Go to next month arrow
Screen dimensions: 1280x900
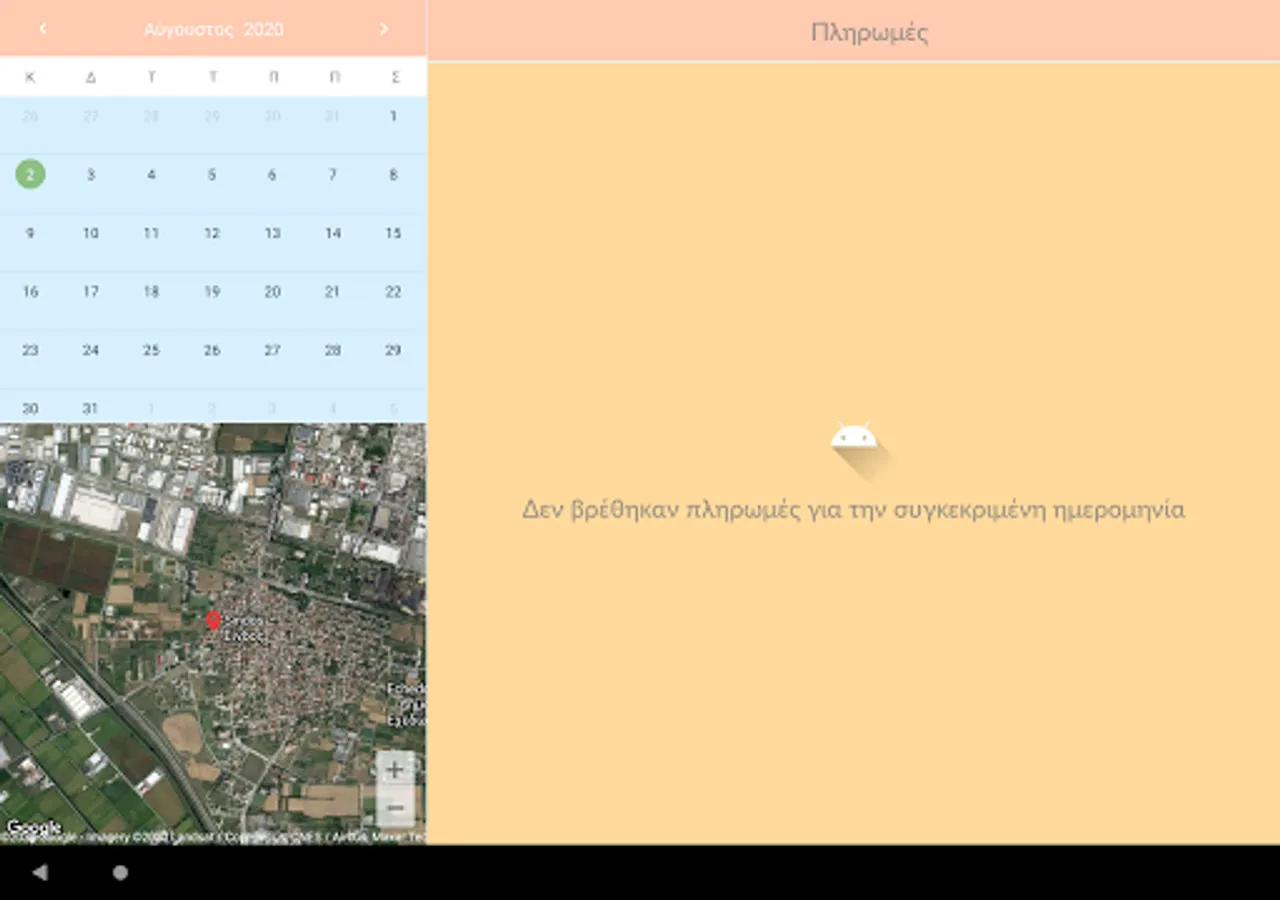click(384, 29)
